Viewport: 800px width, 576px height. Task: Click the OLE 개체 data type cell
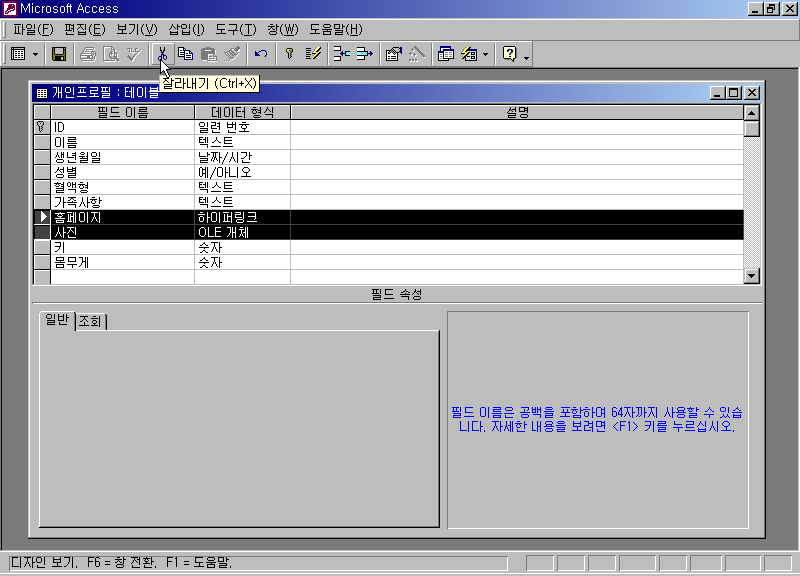[x=242, y=232]
